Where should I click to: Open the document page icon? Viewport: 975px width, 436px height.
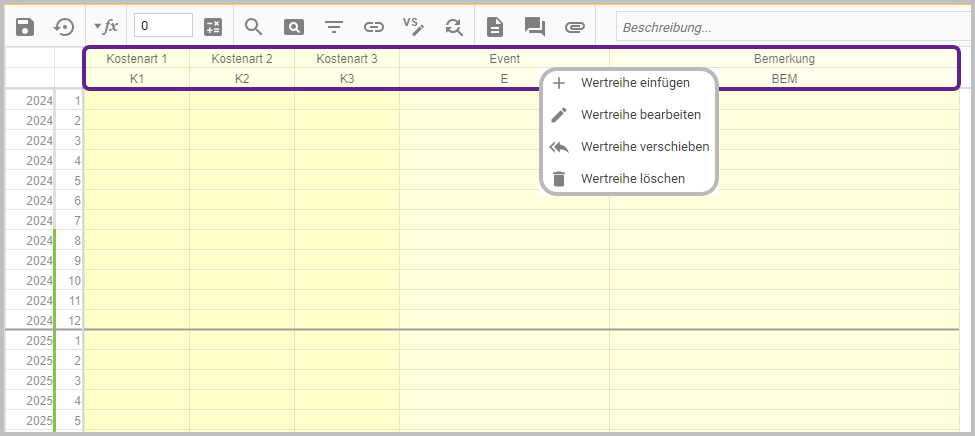click(495, 27)
